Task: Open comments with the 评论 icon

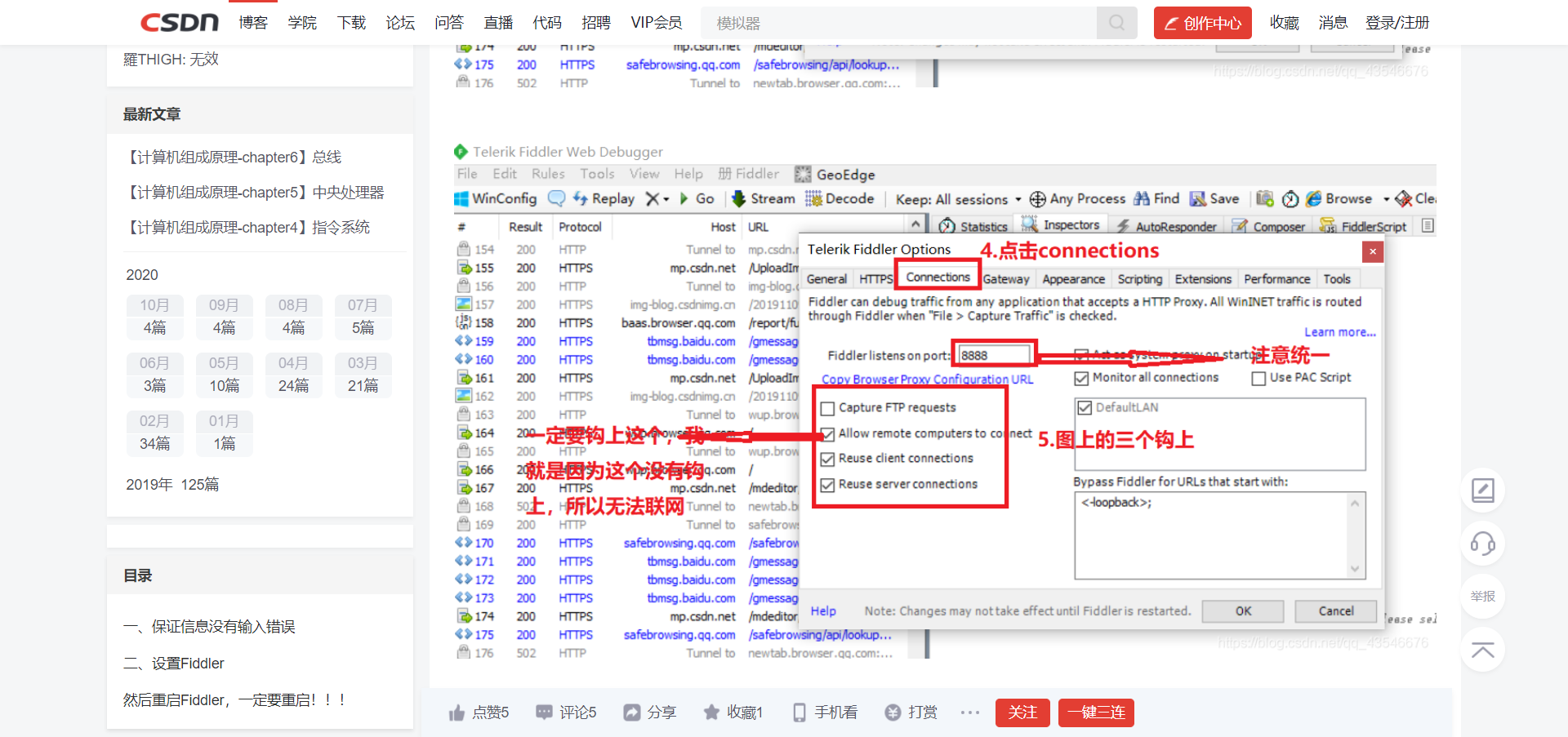Action: 544,712
